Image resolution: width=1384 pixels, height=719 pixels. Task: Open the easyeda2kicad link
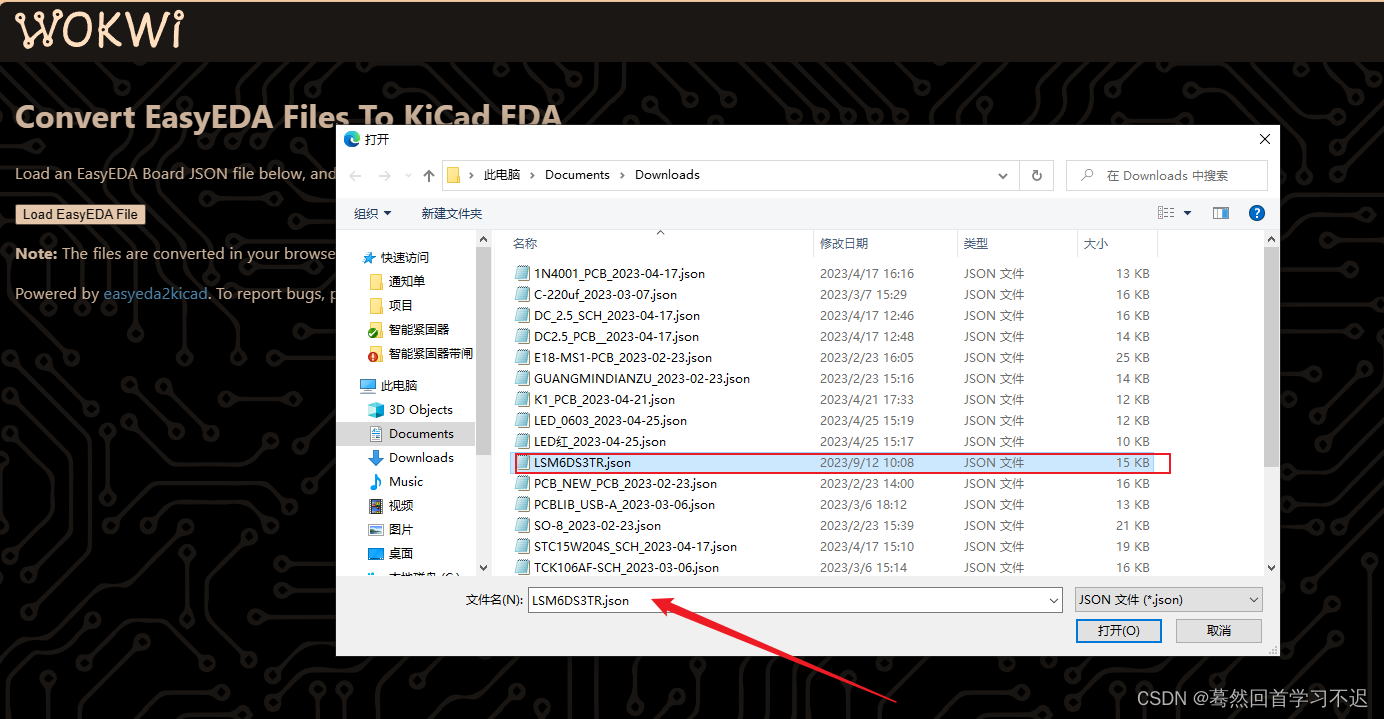tap(156, 294)
